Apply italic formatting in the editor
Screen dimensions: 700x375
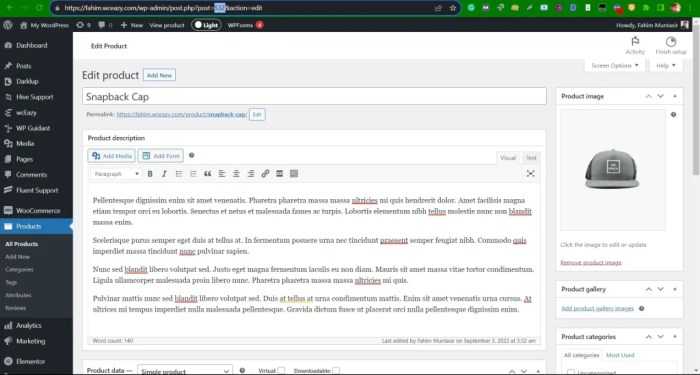[x=164, y=174]
